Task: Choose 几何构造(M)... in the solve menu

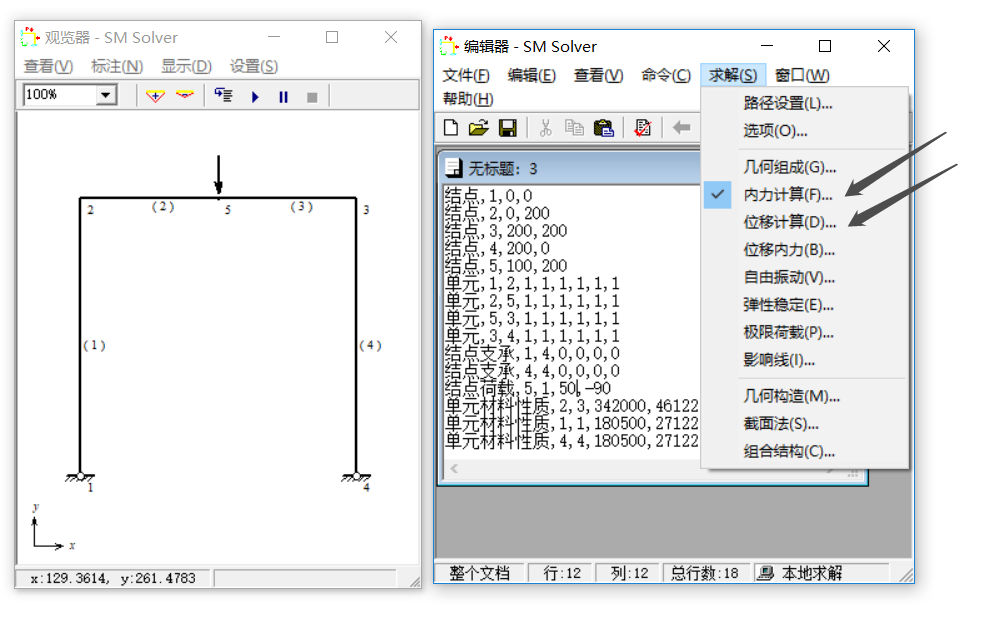Action: 805,396
